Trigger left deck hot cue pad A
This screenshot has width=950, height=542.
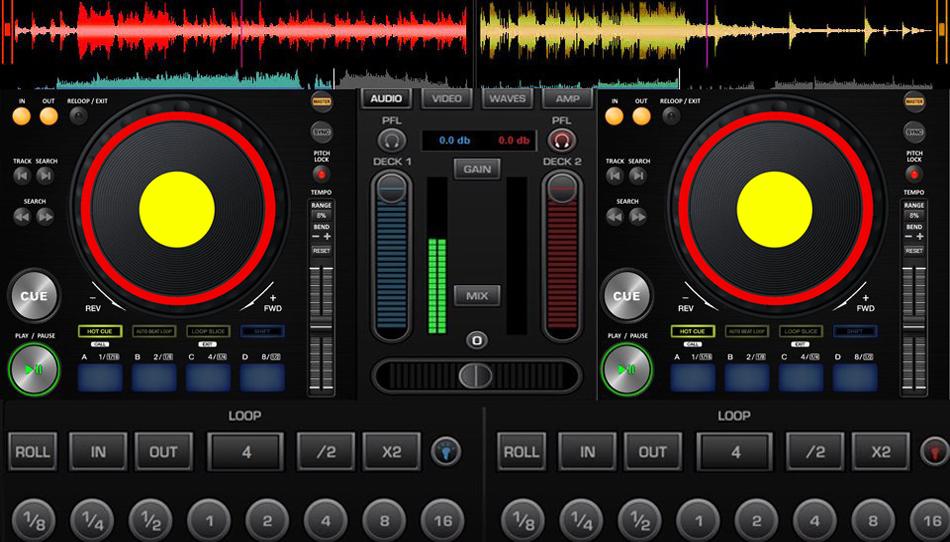(101, 377)
